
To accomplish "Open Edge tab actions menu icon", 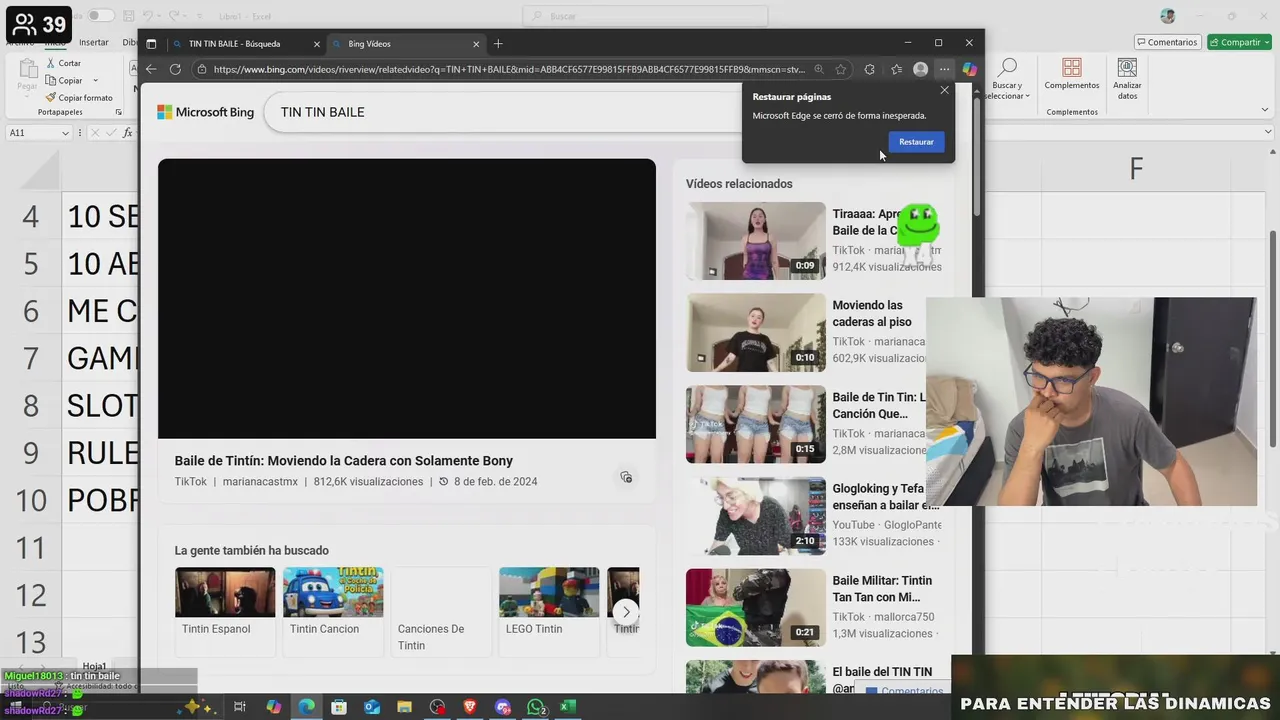I will point(151,44).
